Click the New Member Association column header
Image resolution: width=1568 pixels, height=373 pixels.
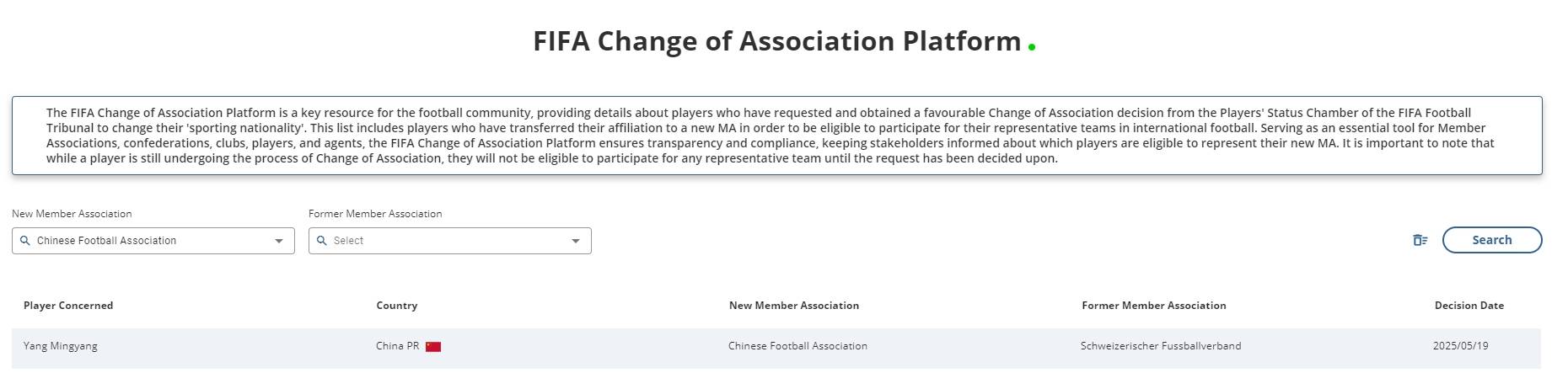pos(794,306)
